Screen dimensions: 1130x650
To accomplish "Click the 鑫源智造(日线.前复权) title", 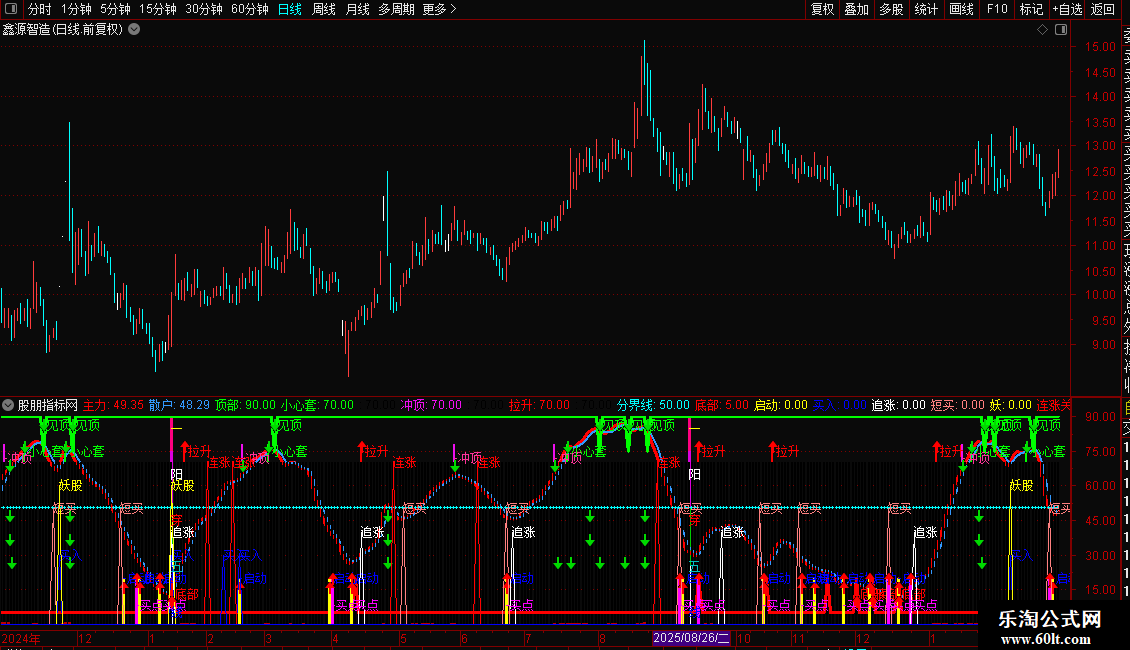I will 63,30.
